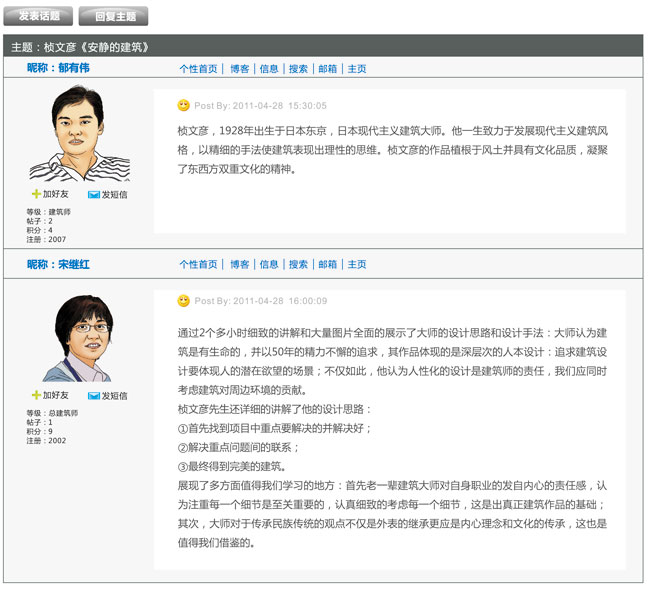650x591 pixels.
Task: Go to 主页 link in 宋继红's row
Action: coord(357,264)
